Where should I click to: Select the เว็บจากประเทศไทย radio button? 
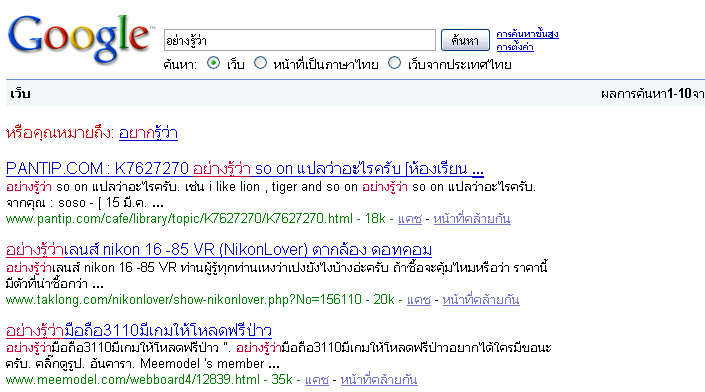coord(394,63)
